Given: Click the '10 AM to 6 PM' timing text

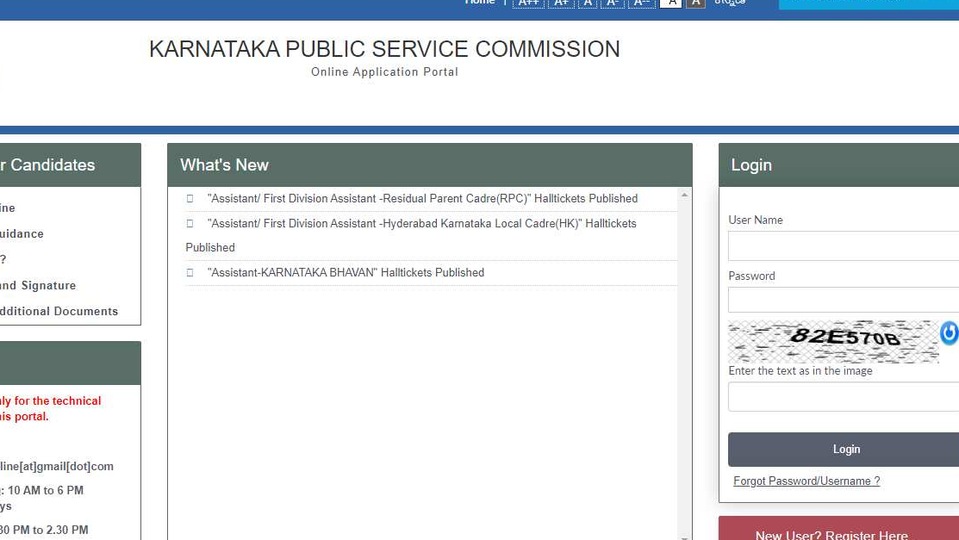Looking at the screenshot, I should (46, 490).
